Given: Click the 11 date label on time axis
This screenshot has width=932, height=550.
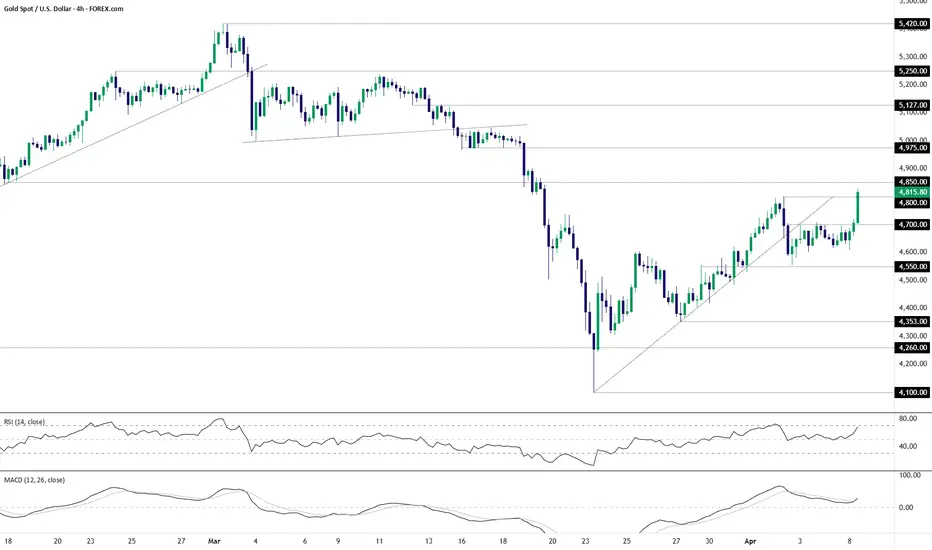Looking at the screenshot, I should (379, 541).
